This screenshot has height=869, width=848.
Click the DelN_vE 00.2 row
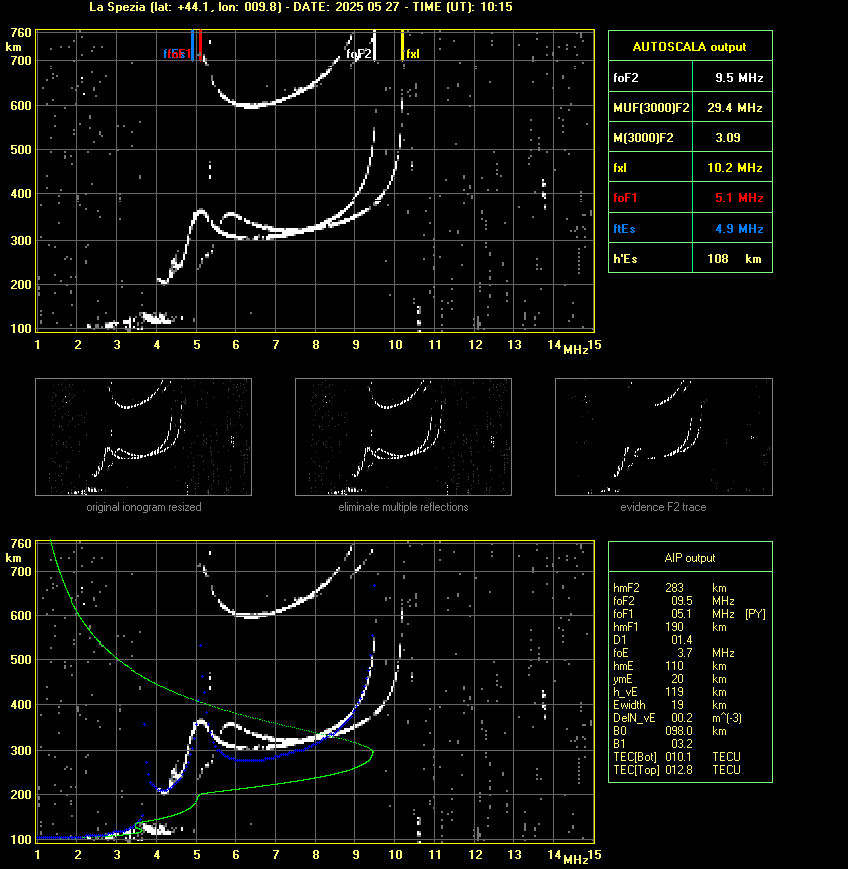tap(677, 718)
